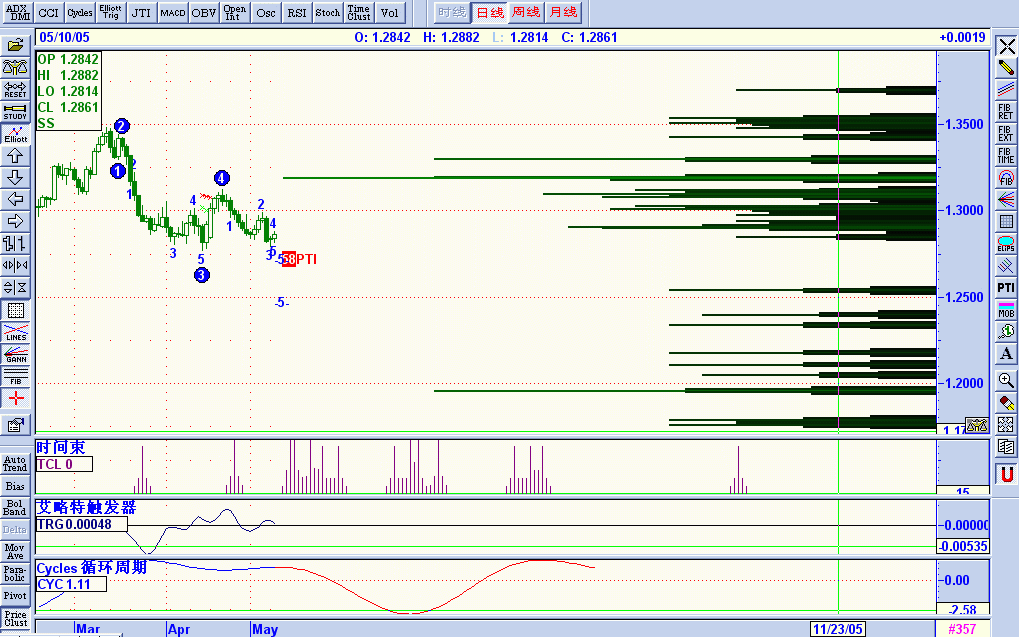The height and width of the screenshot is (637, 1019).
Task: Select the eraser tool
Action: pos(1006,403)
